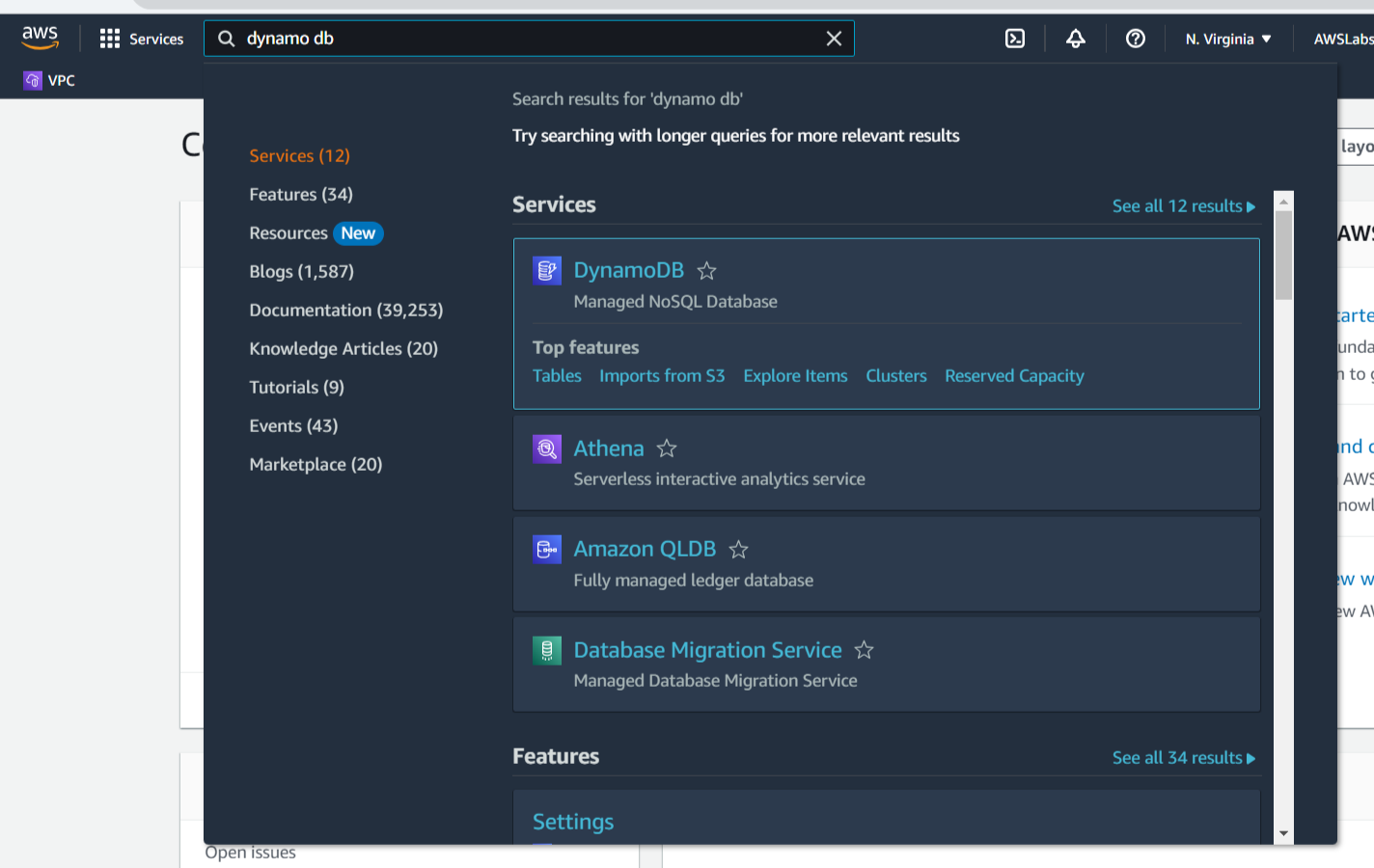This screenshot has width=1374, height=868.
Task: Click the search field containing dynamo db
Action: [x=529, y=39]
